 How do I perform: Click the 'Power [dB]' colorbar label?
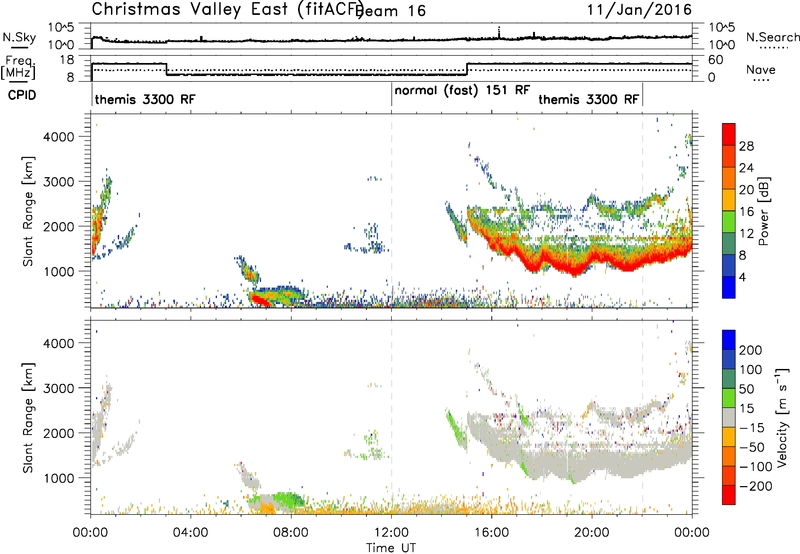click(x=763, y=211)
